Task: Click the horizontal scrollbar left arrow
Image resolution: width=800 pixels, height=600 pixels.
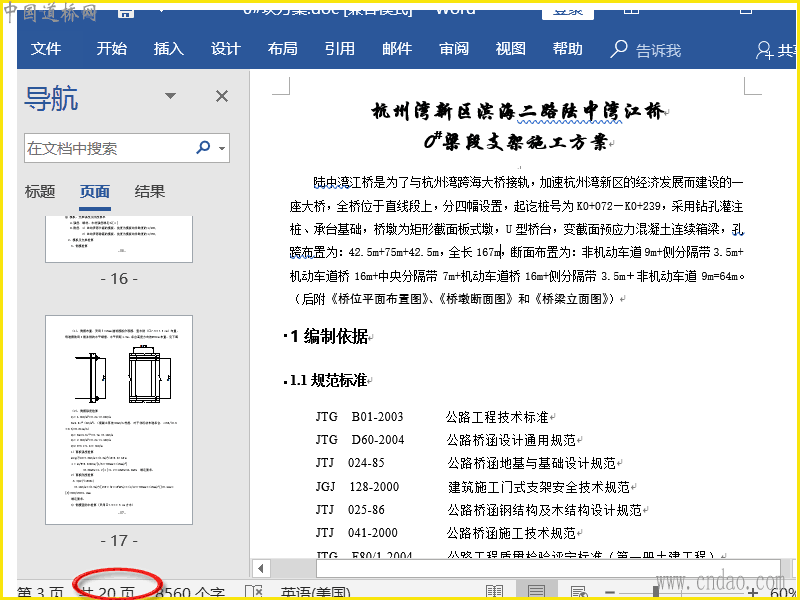Action: [261, 568]
